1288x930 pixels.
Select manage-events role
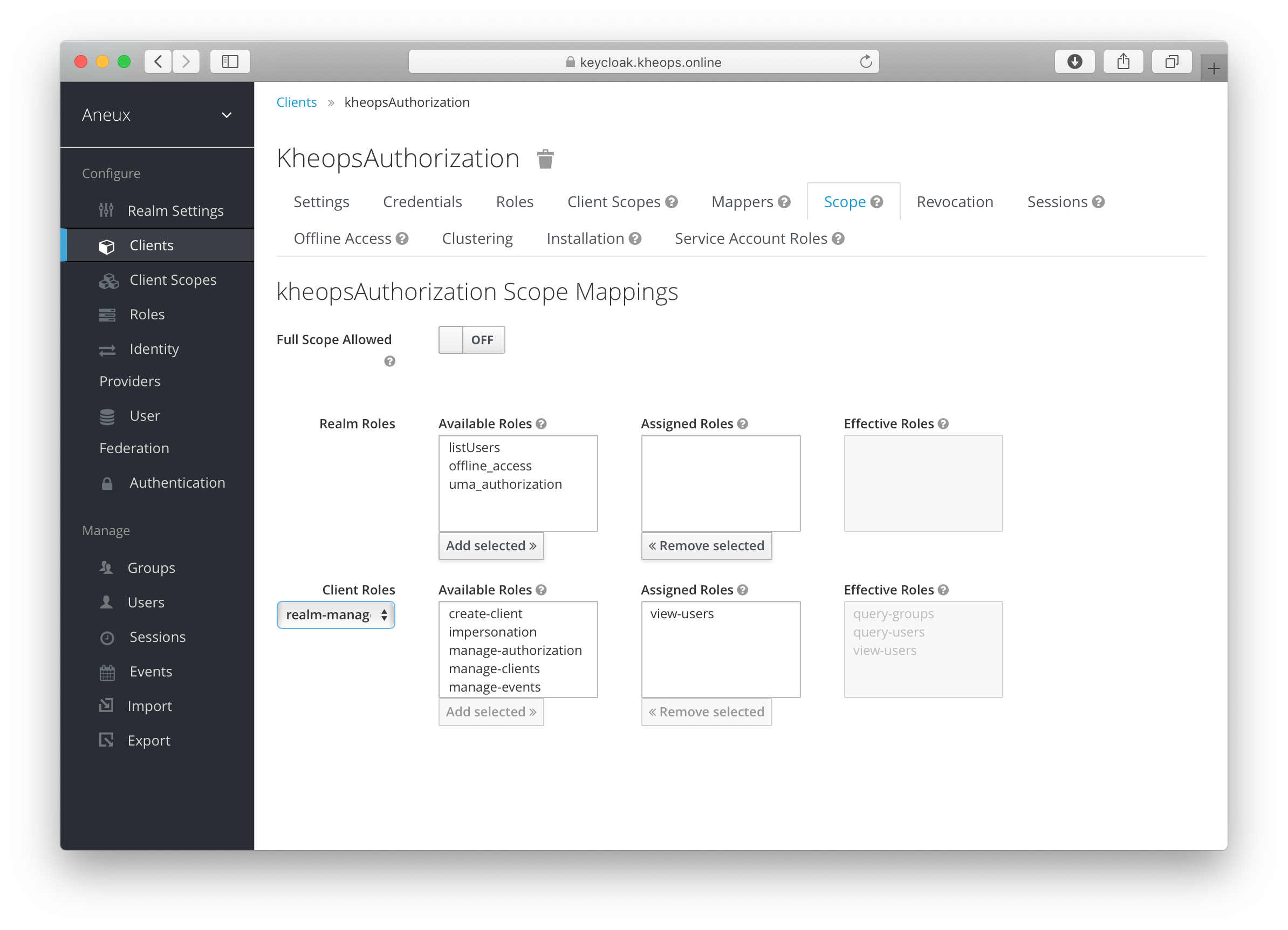pyautogui.click(x=495, y=687)
